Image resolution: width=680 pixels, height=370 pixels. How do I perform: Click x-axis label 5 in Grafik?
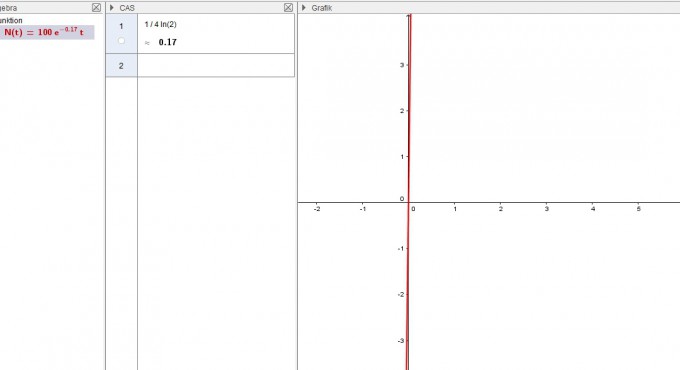pos(638,209)
